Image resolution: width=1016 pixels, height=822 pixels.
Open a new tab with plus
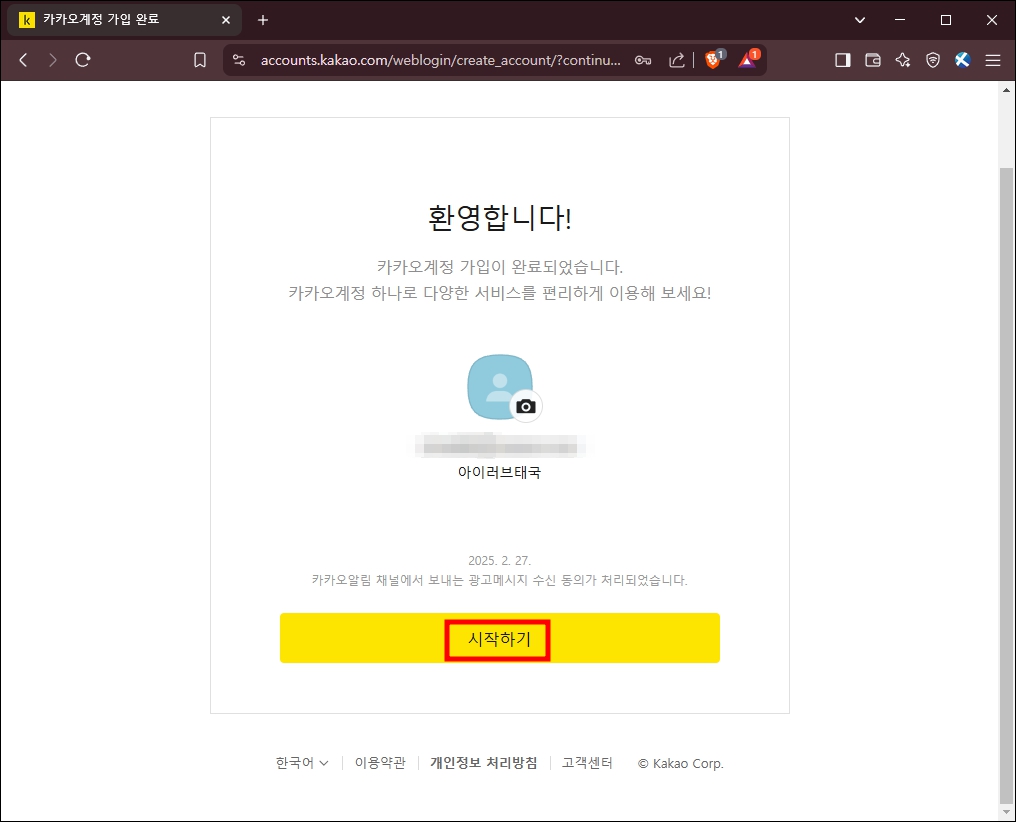[x=262, y=20]
